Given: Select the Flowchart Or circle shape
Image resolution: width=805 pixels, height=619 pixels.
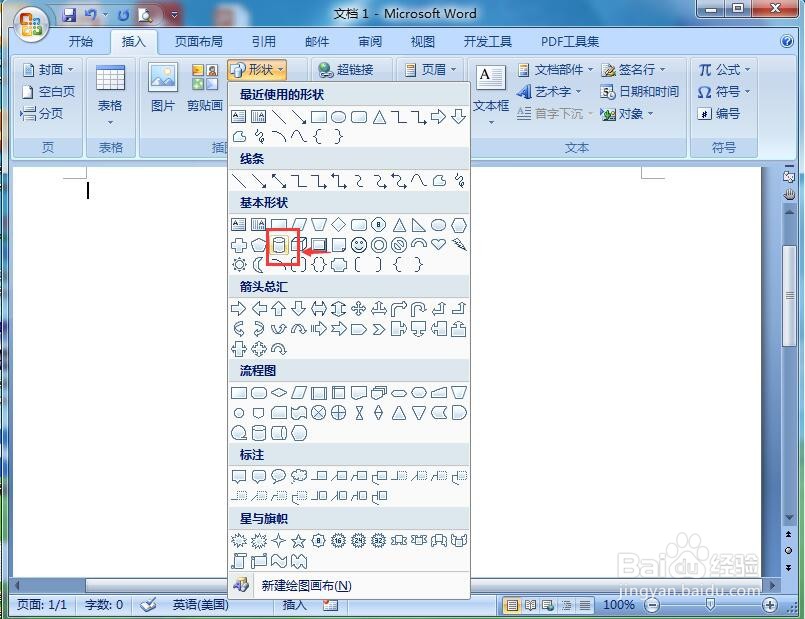Looking at the screenshot, I should pos(339,413).
